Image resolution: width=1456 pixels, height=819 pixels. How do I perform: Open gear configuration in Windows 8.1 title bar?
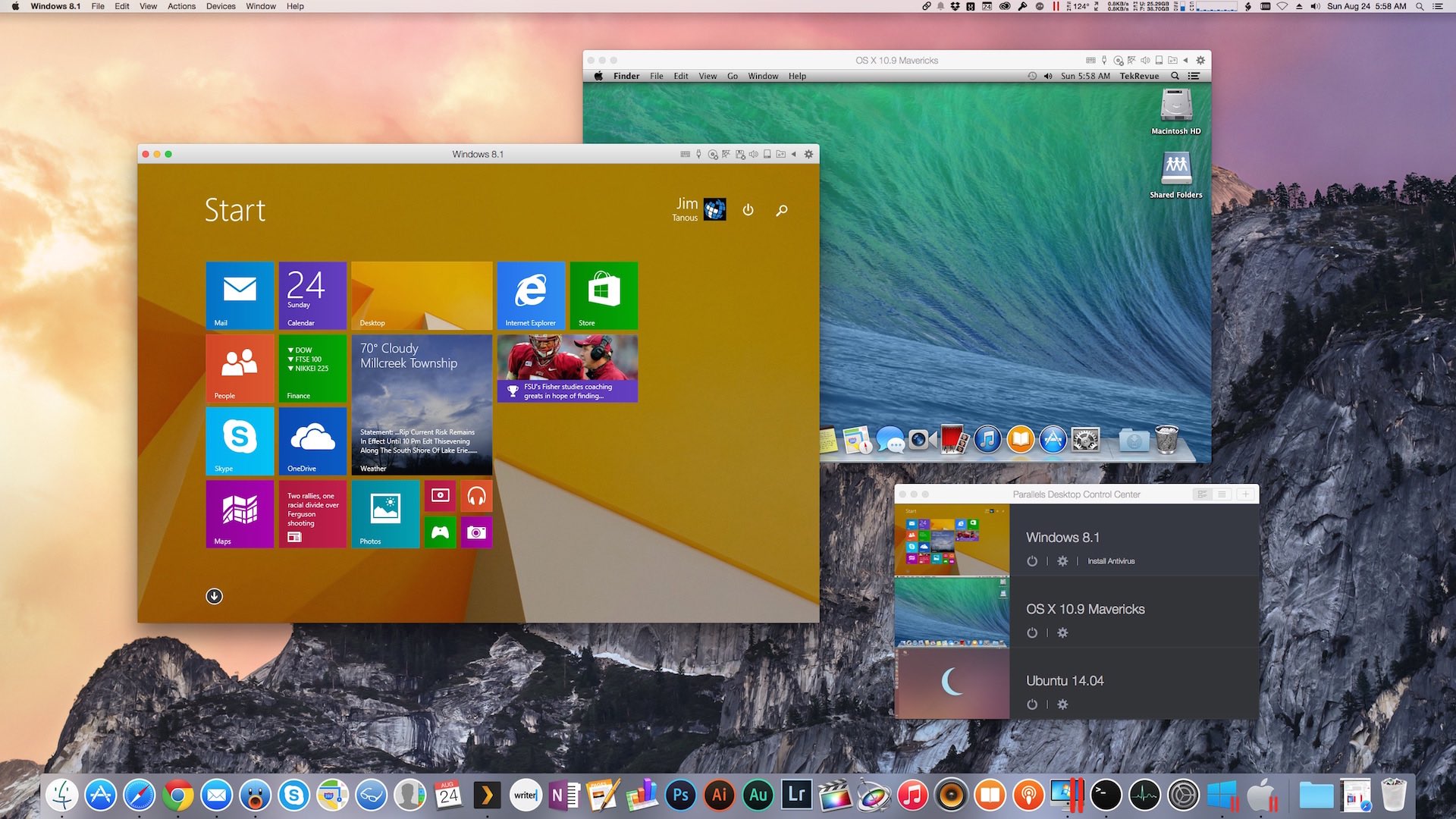coord(808,154)
